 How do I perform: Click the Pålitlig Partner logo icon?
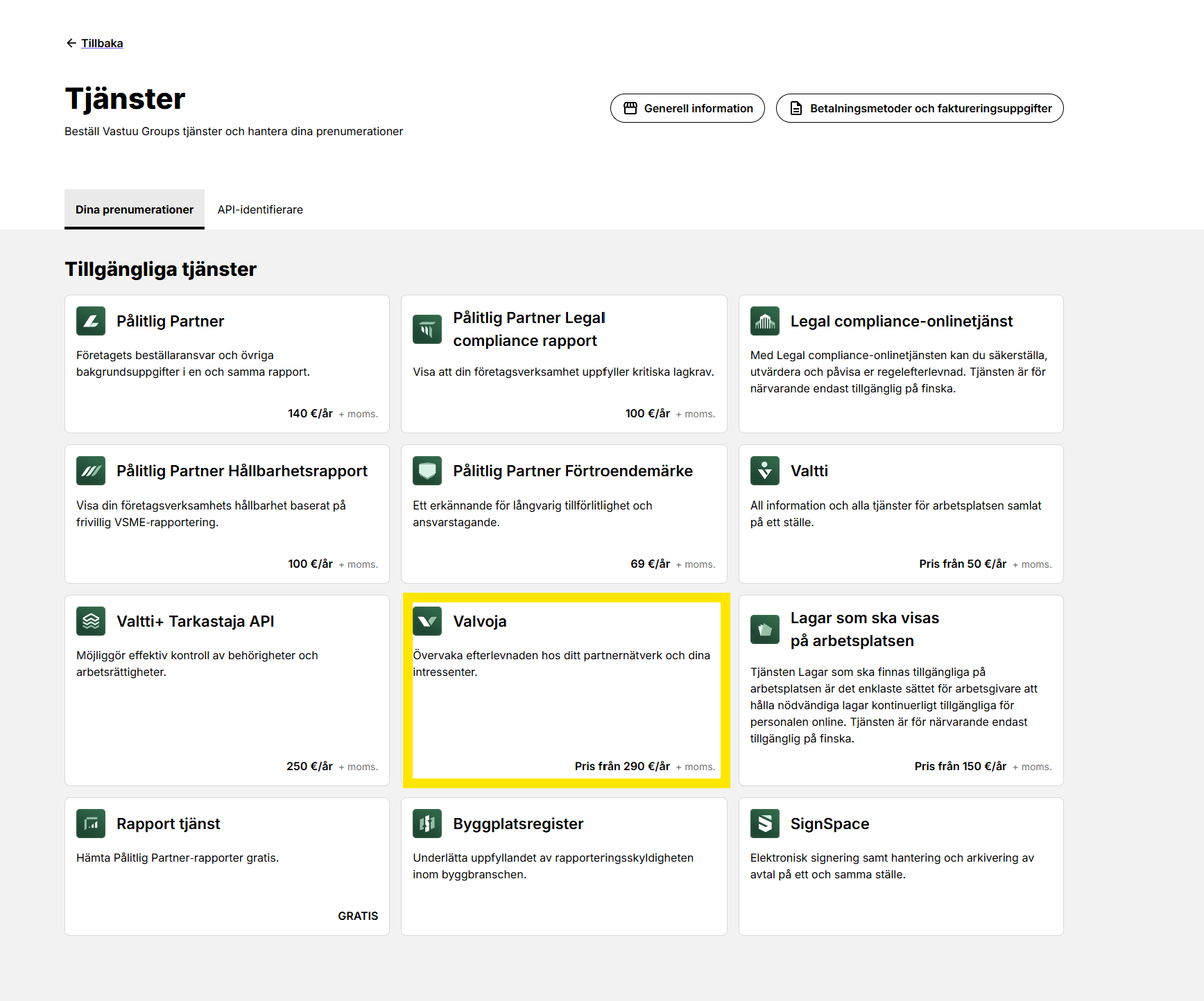(x=91, y=321)
